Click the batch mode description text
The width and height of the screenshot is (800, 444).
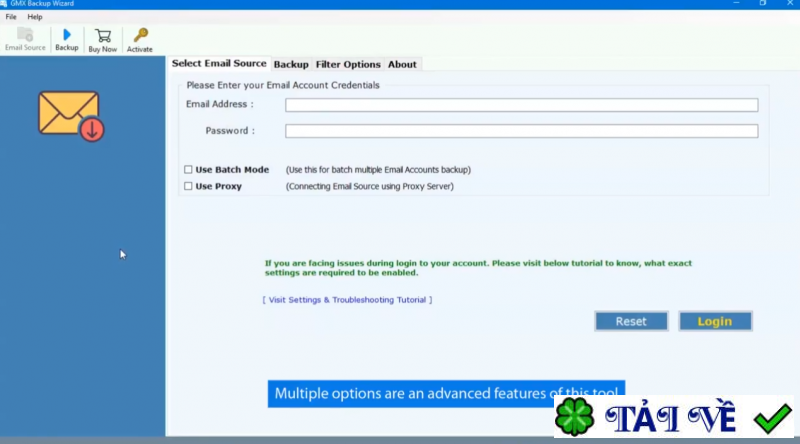pyautogui.click(x=378, y=170)
